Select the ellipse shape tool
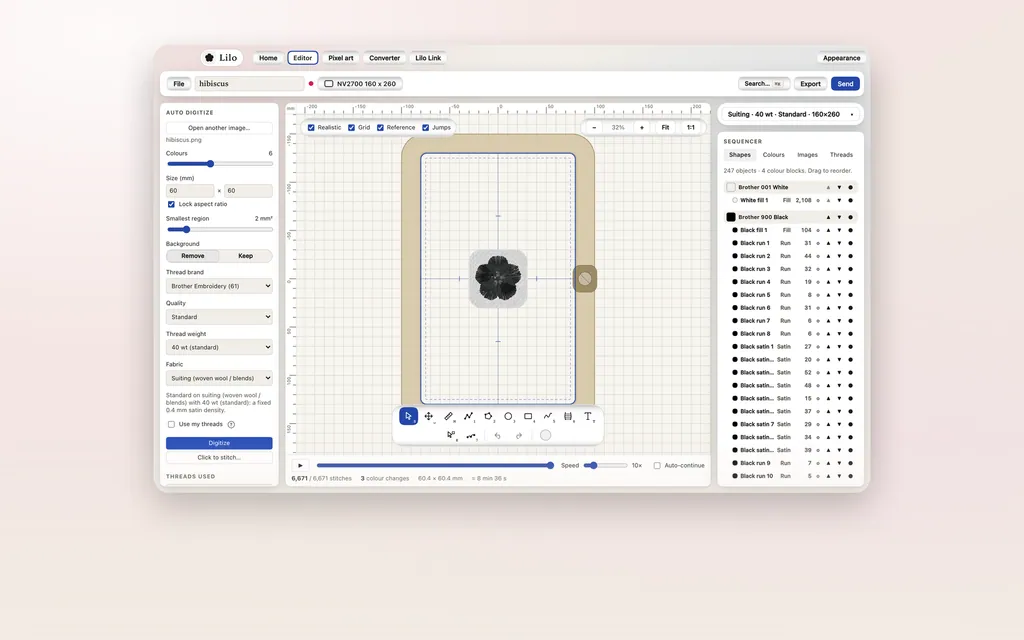Screen dimensions: 1024x640 [x=508, y=416]
